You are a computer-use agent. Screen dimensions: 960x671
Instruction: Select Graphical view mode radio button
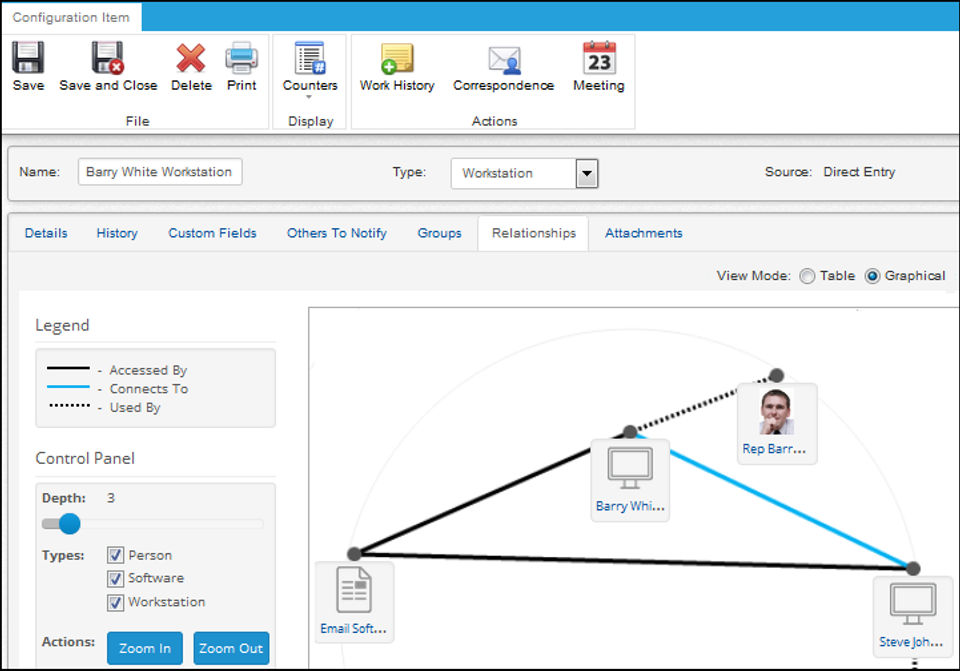[872, 276]
